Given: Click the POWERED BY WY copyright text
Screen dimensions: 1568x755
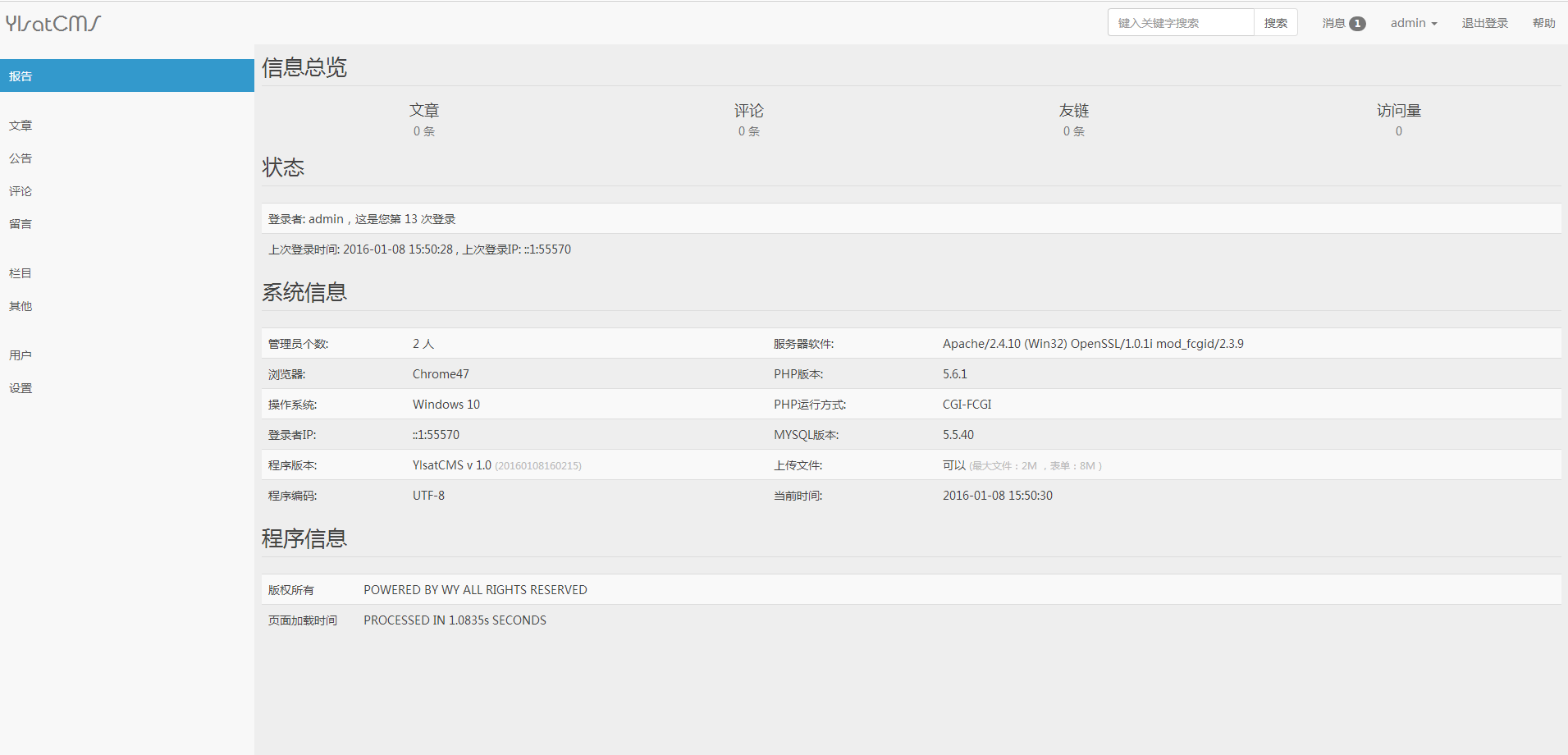Looking at the screenshot, I should (x=475, y=590).
